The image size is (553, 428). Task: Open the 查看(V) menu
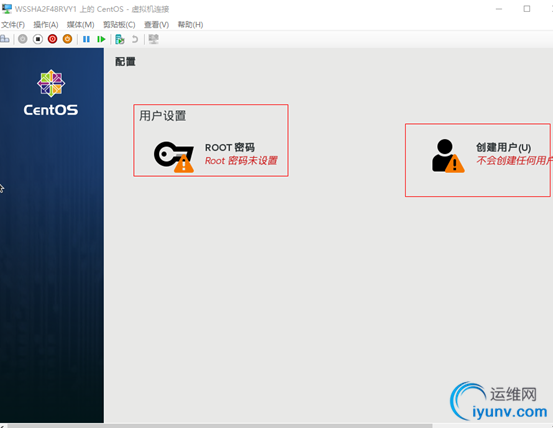pos(157,25)
